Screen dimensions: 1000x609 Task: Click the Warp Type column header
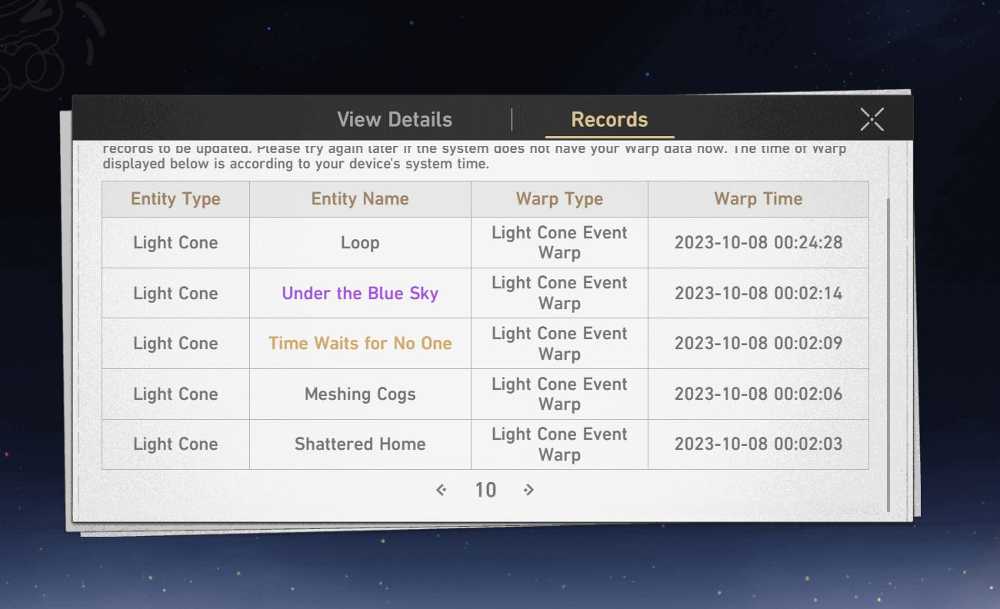pyautogui.click(x=559, y=199)
